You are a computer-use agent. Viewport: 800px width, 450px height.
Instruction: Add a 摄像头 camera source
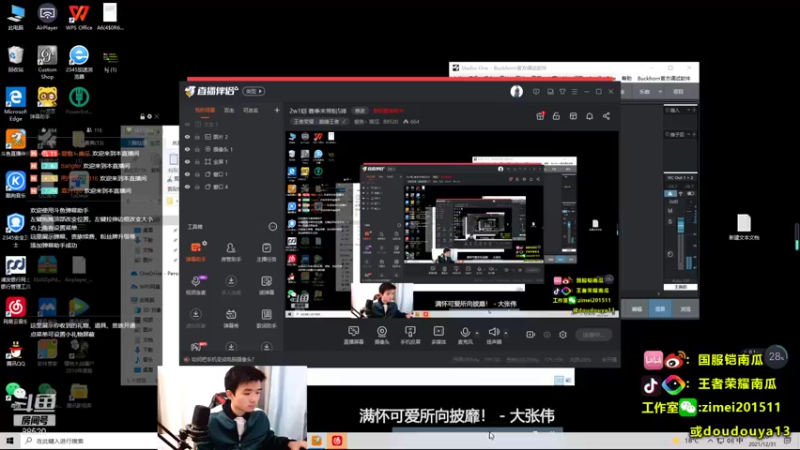pyautogui.click(x=382, y=335)
